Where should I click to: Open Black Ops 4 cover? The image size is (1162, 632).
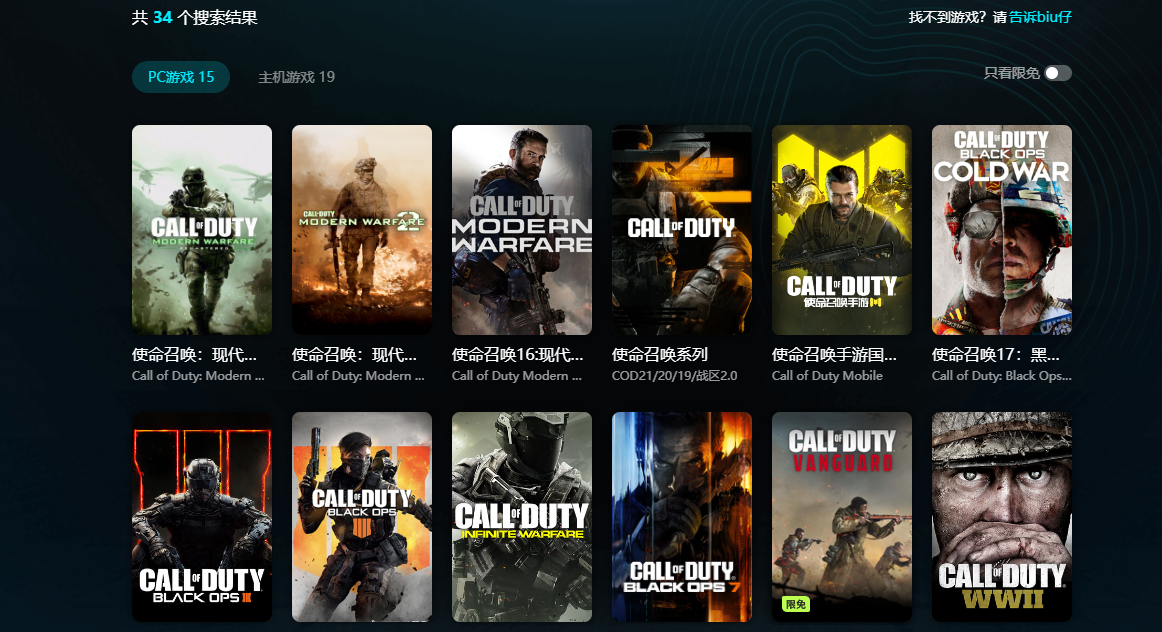(362, 516)
